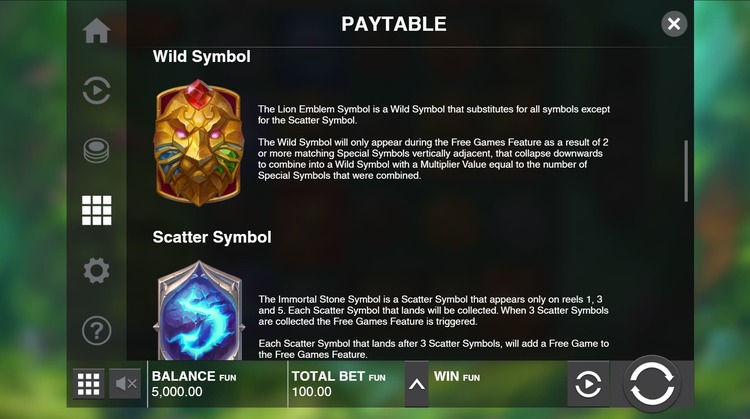Open help question mark icon

click(x=96, y=330)
